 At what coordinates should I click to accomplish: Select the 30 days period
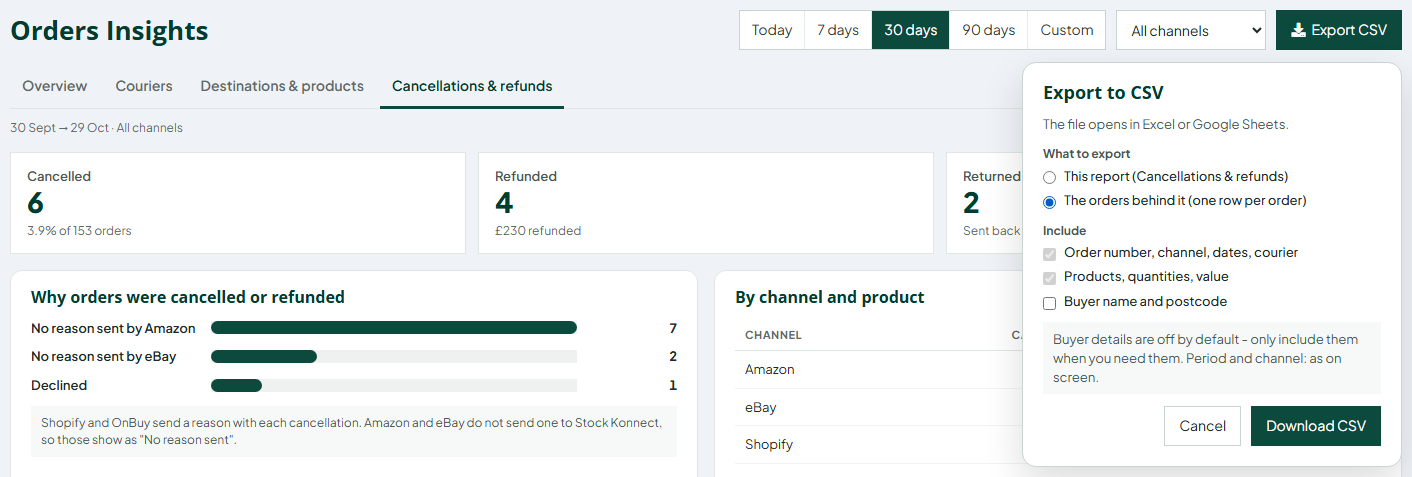point(911,30)
